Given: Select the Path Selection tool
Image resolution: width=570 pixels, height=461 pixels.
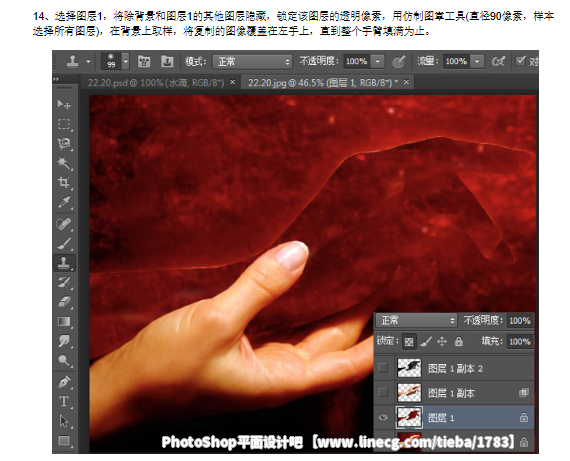Looking at the screenshot, I should [x=64, y=421].
